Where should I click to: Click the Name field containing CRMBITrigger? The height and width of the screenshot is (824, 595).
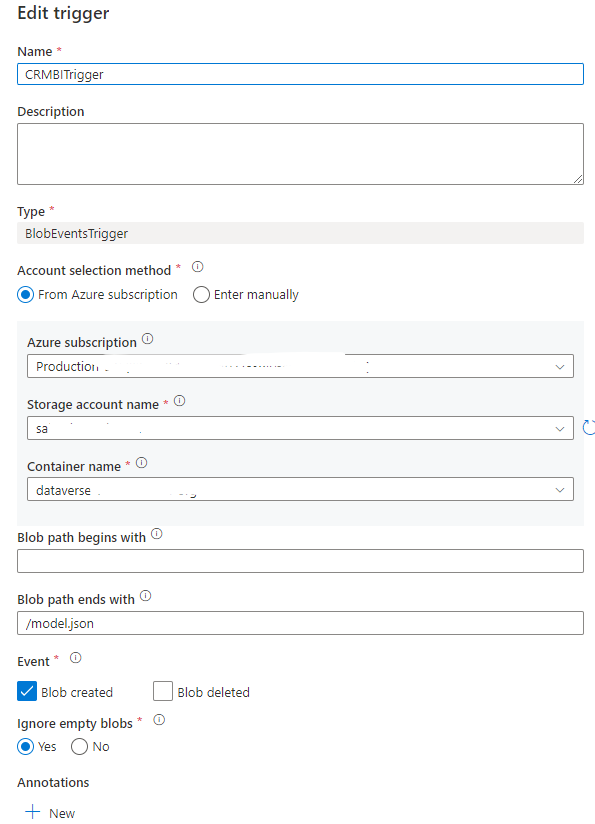(300, 74)
